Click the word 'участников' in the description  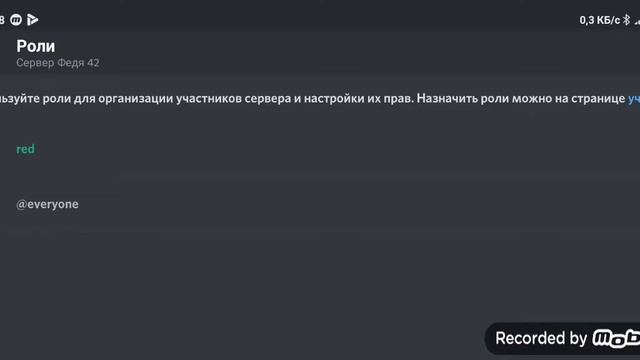(209, 98)
